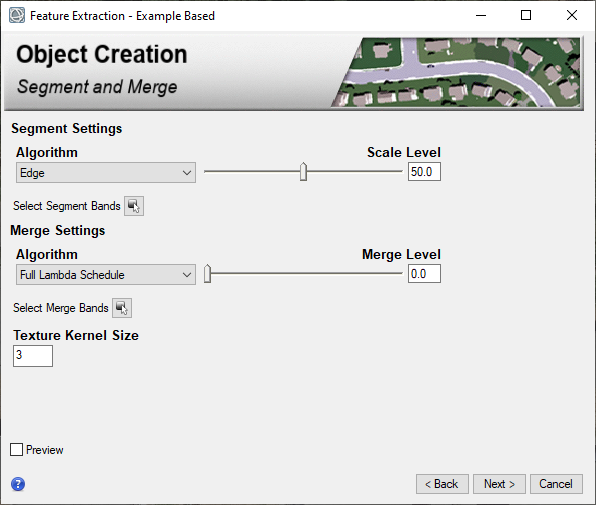Enable the Preview checkbox
The image size is (596, 505).
[16, 450]
